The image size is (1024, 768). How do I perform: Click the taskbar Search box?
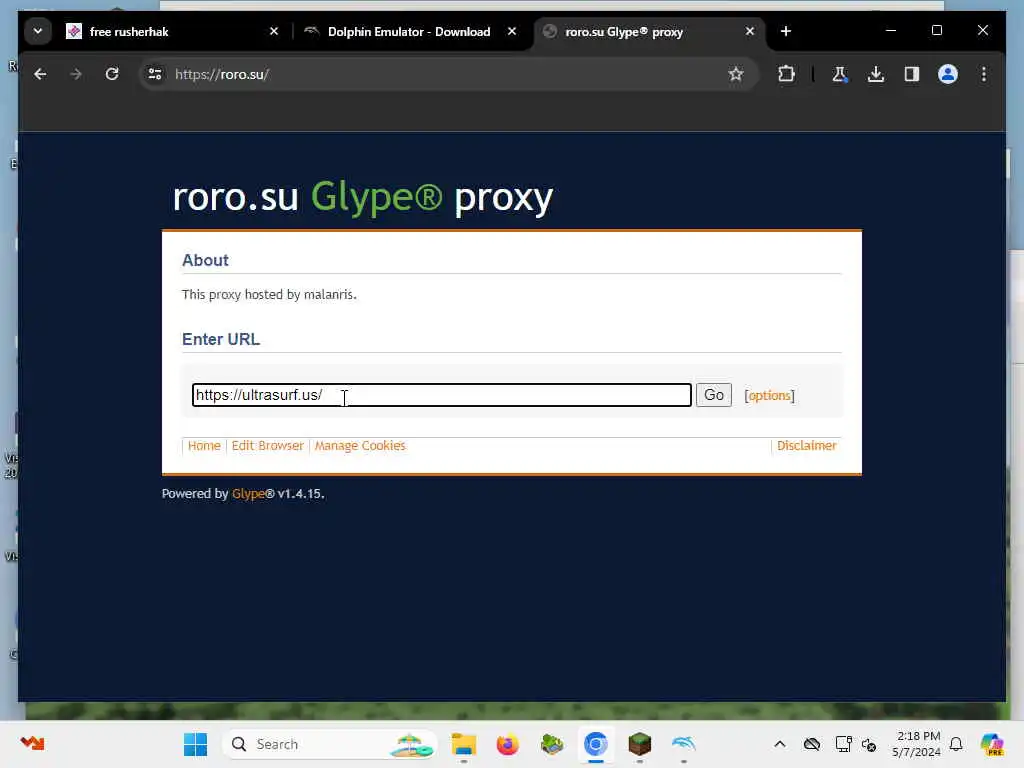click(x=330, y=744)
